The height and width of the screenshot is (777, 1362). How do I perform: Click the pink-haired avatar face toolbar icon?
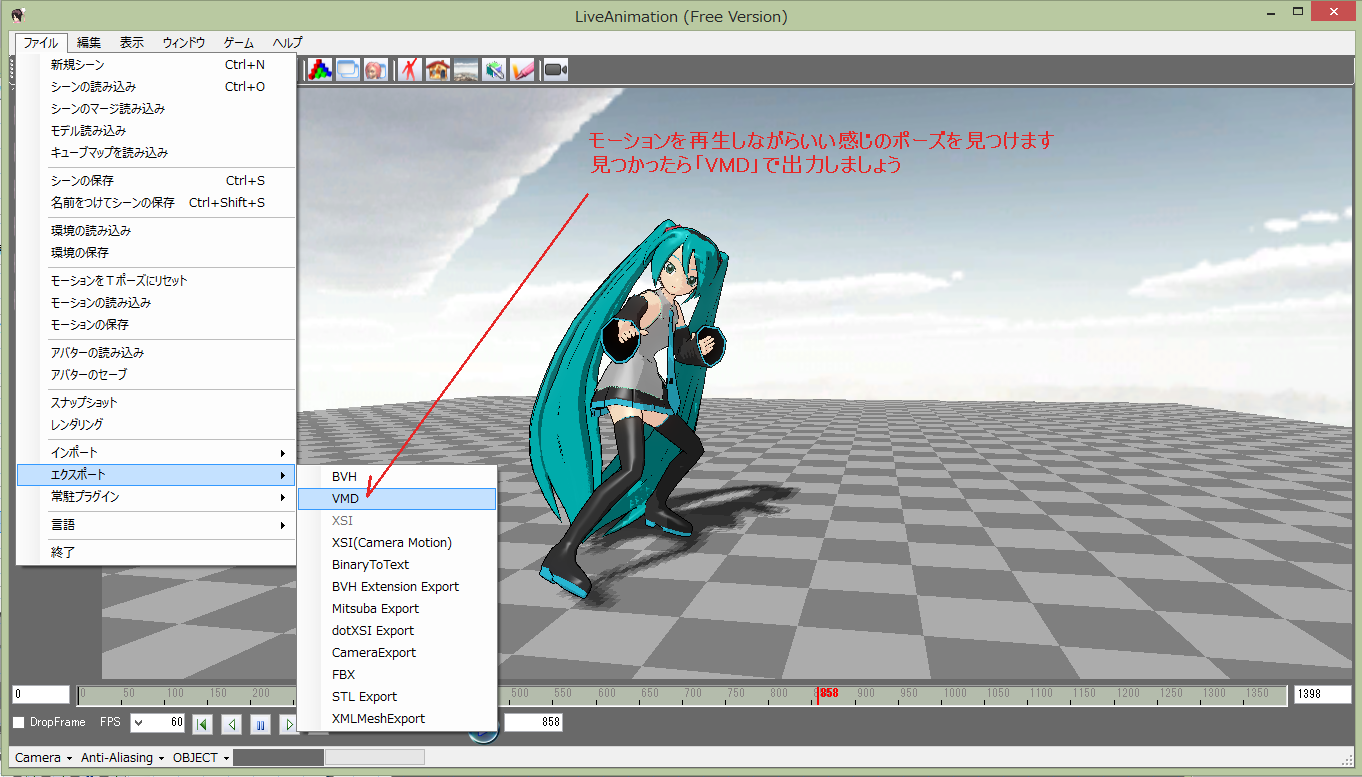(x=376, y=70)
